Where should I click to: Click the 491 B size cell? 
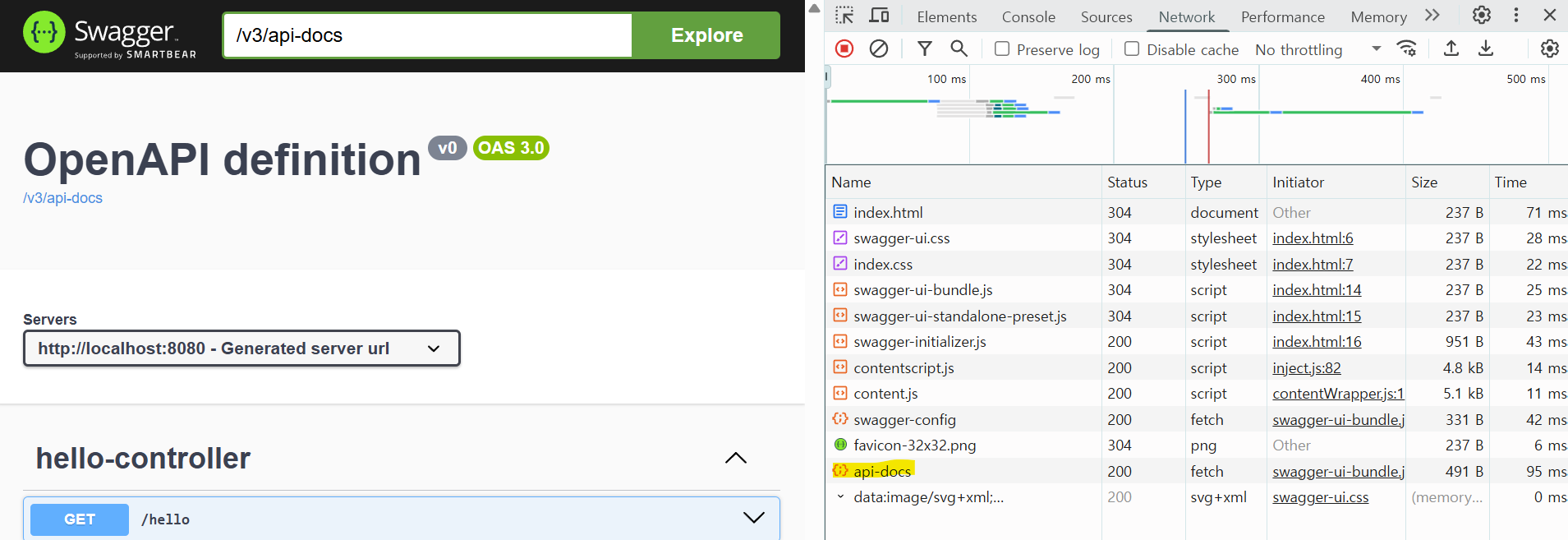point(1446,471)
